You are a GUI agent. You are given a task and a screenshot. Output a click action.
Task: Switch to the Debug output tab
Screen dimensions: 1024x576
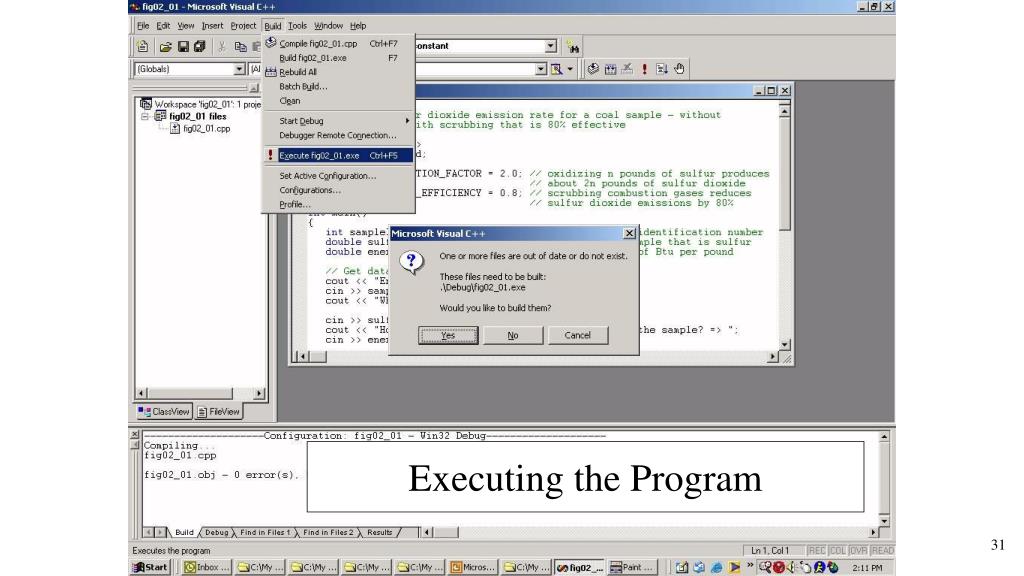coord(216,532)
